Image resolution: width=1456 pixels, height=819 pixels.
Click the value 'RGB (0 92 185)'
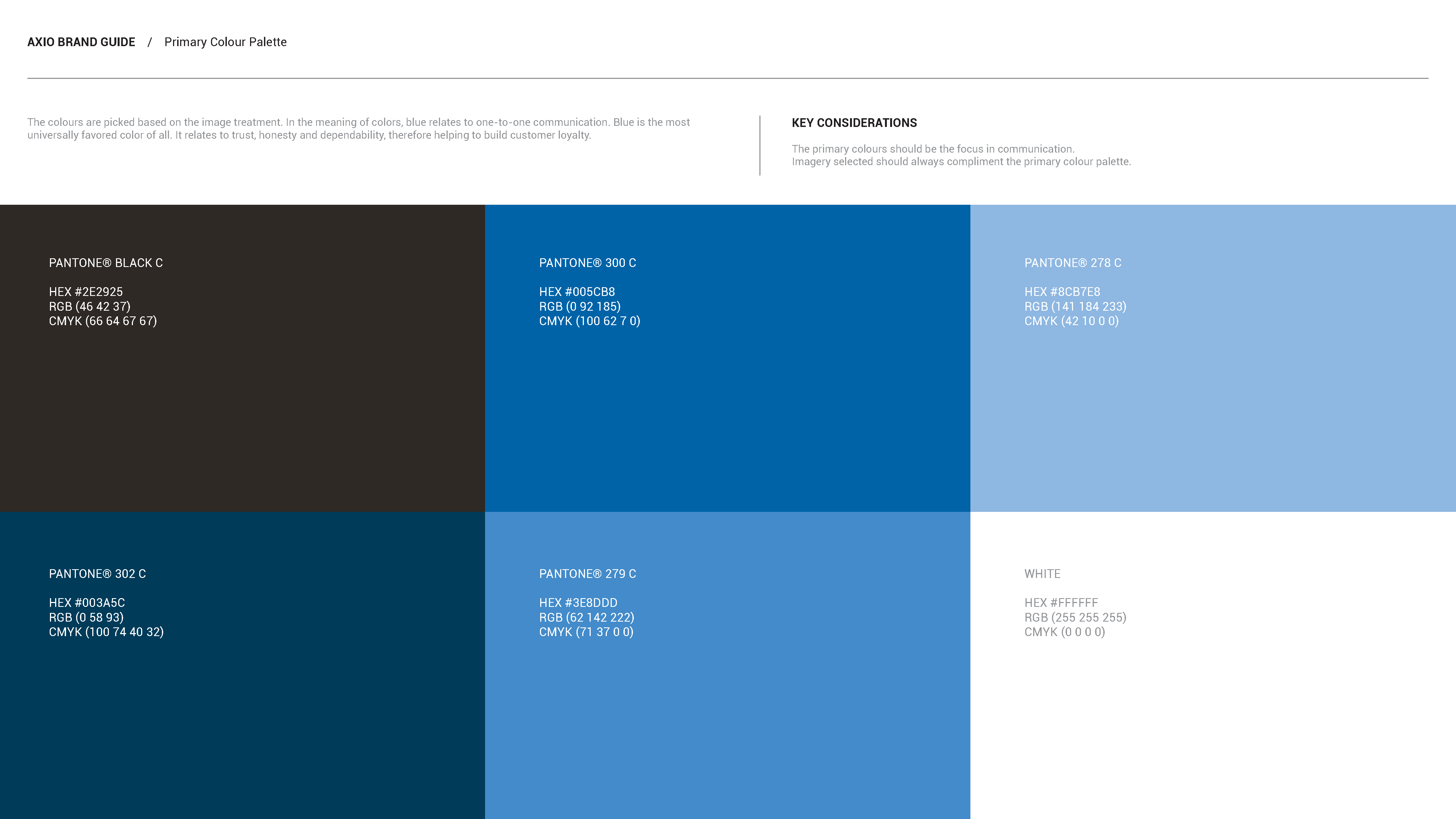(x=580, y=306)
